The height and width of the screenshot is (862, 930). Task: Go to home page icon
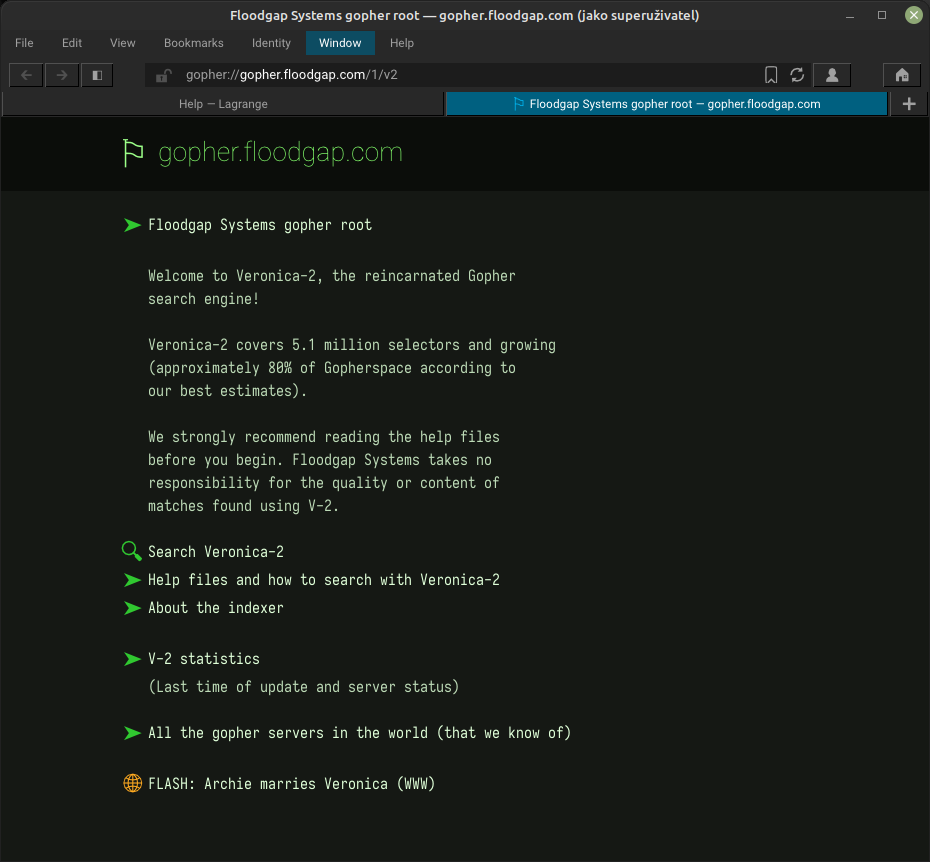click(x=902, y=75)
